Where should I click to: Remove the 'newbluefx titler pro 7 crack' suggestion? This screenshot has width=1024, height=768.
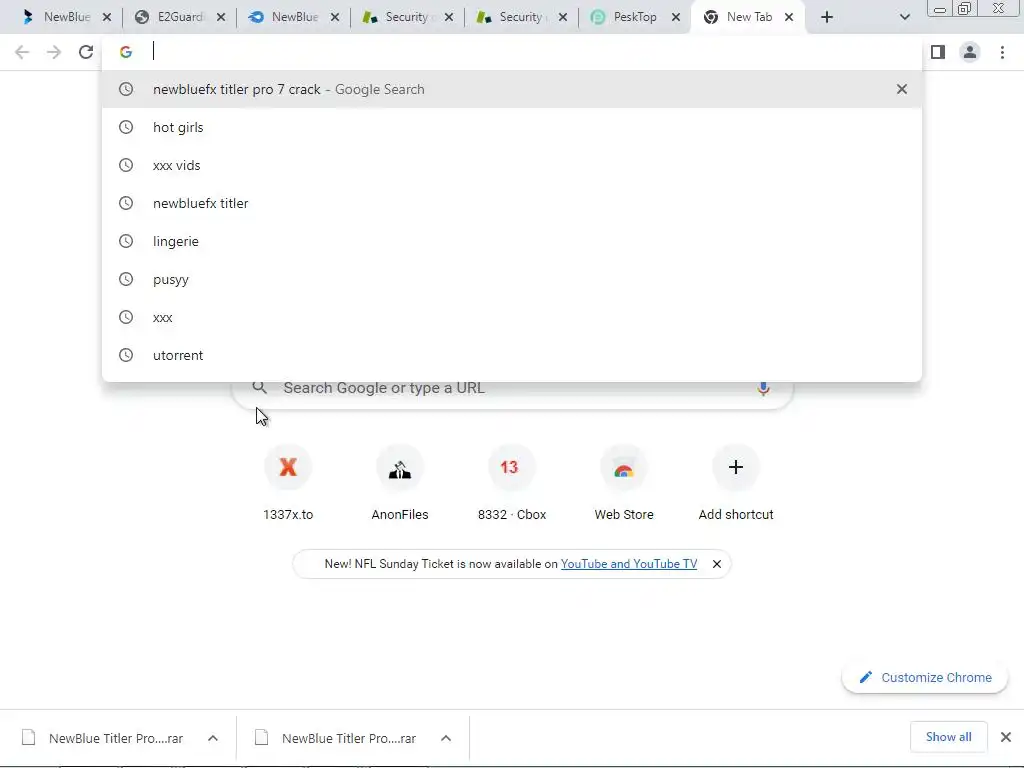click(x=902, y=89)
